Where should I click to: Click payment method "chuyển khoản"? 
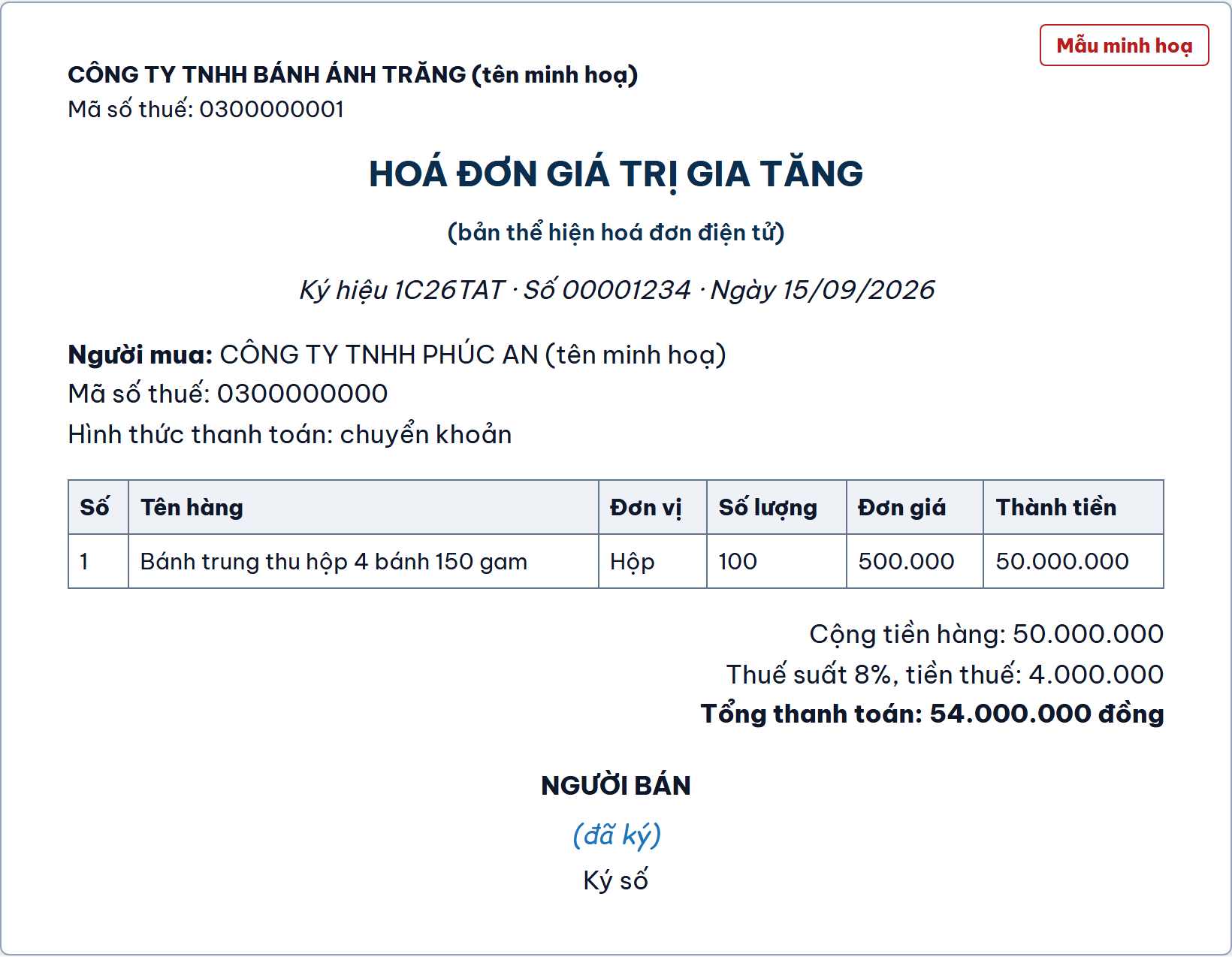coord(425,435)
